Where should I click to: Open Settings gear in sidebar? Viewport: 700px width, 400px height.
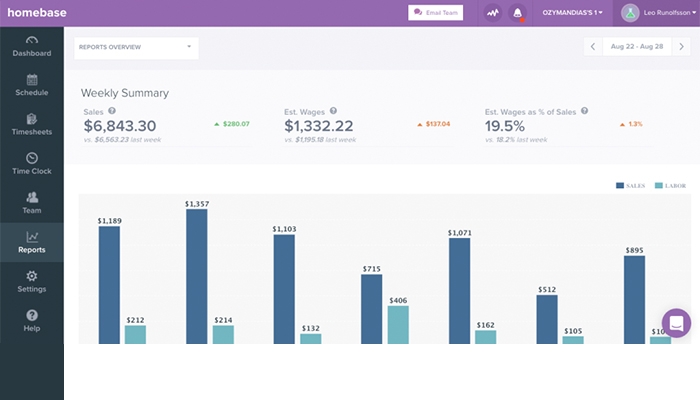[32, 276]
